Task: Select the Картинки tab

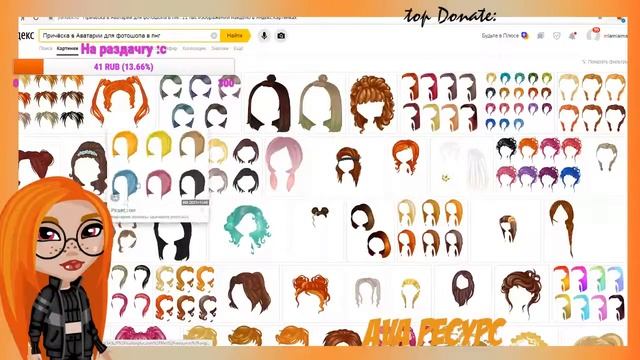Action: tap(67, 49)
